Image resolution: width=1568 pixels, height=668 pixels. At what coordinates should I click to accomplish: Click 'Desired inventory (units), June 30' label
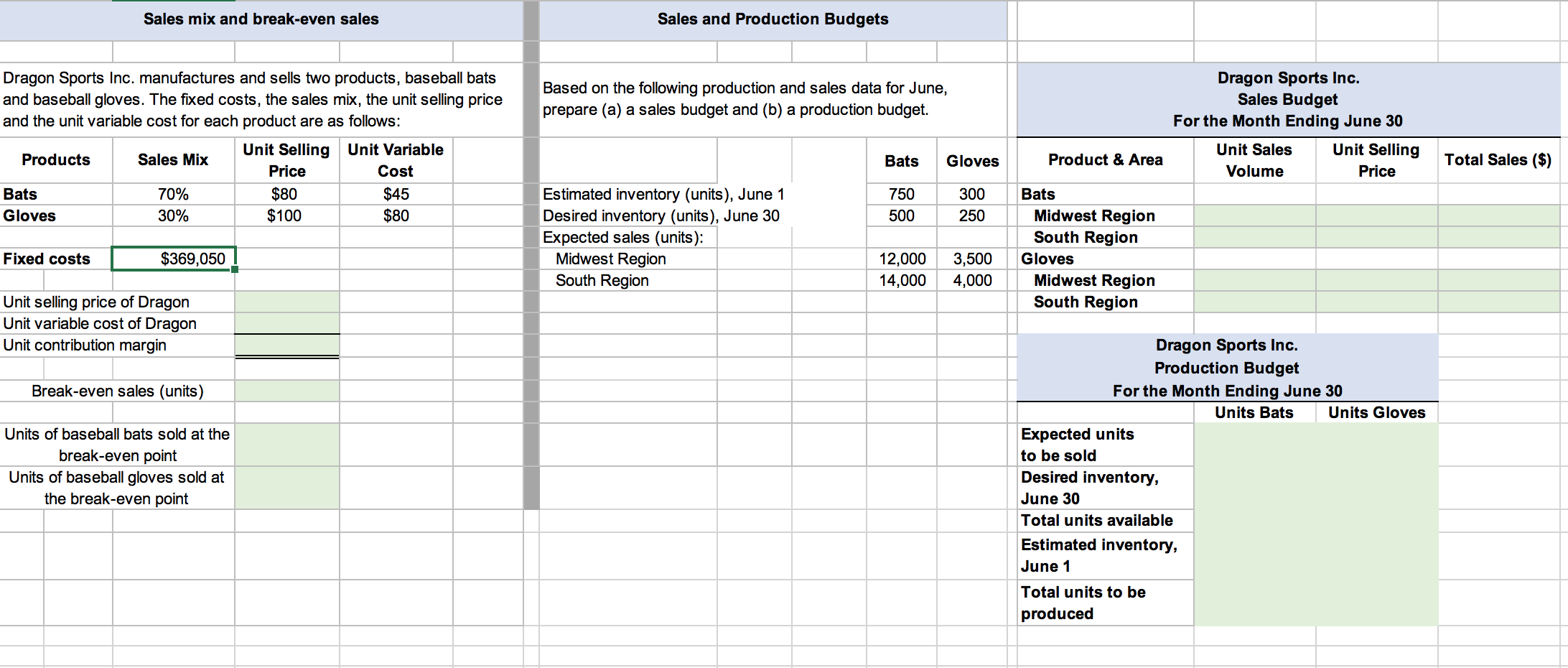661,215
